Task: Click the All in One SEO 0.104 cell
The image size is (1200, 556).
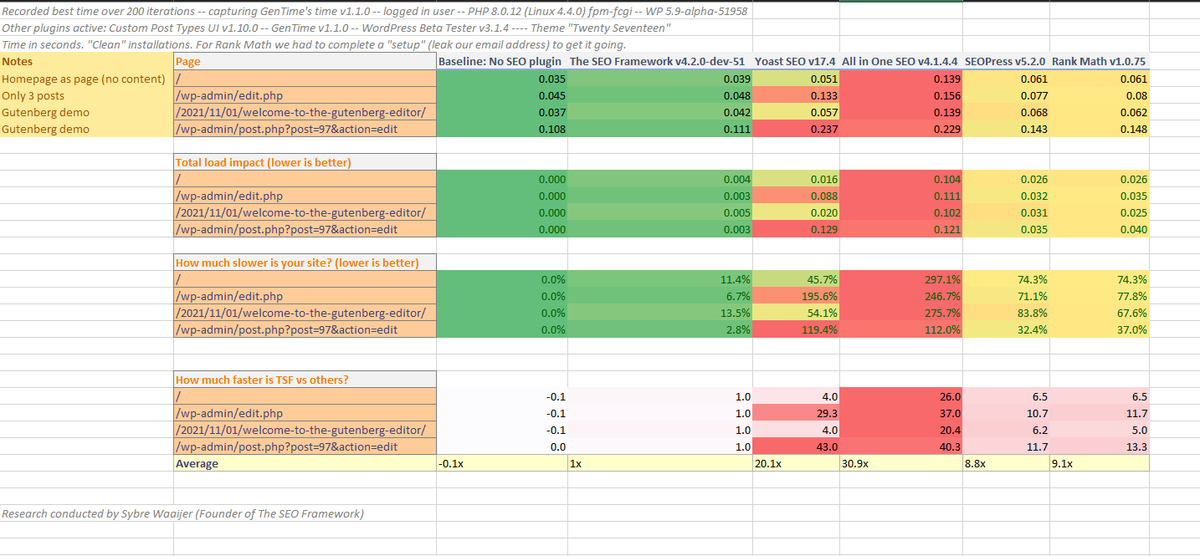Action: [x=901, y=179]
